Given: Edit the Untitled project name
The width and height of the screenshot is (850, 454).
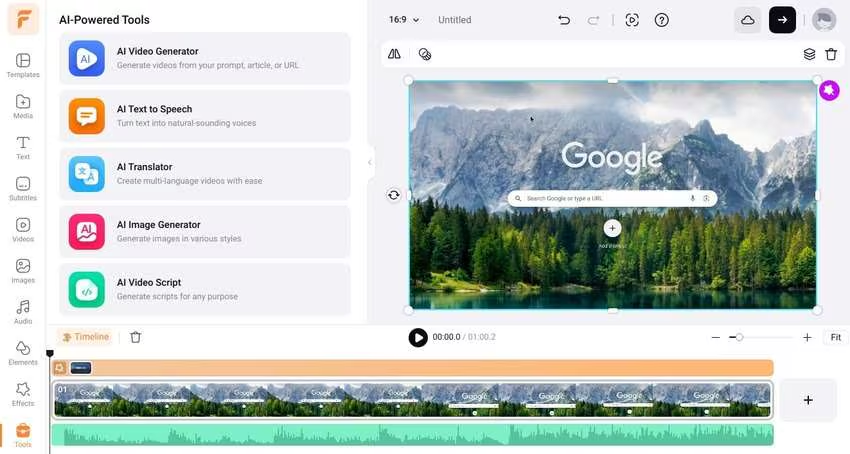Looking at the screenshot, I should (454, 20).
